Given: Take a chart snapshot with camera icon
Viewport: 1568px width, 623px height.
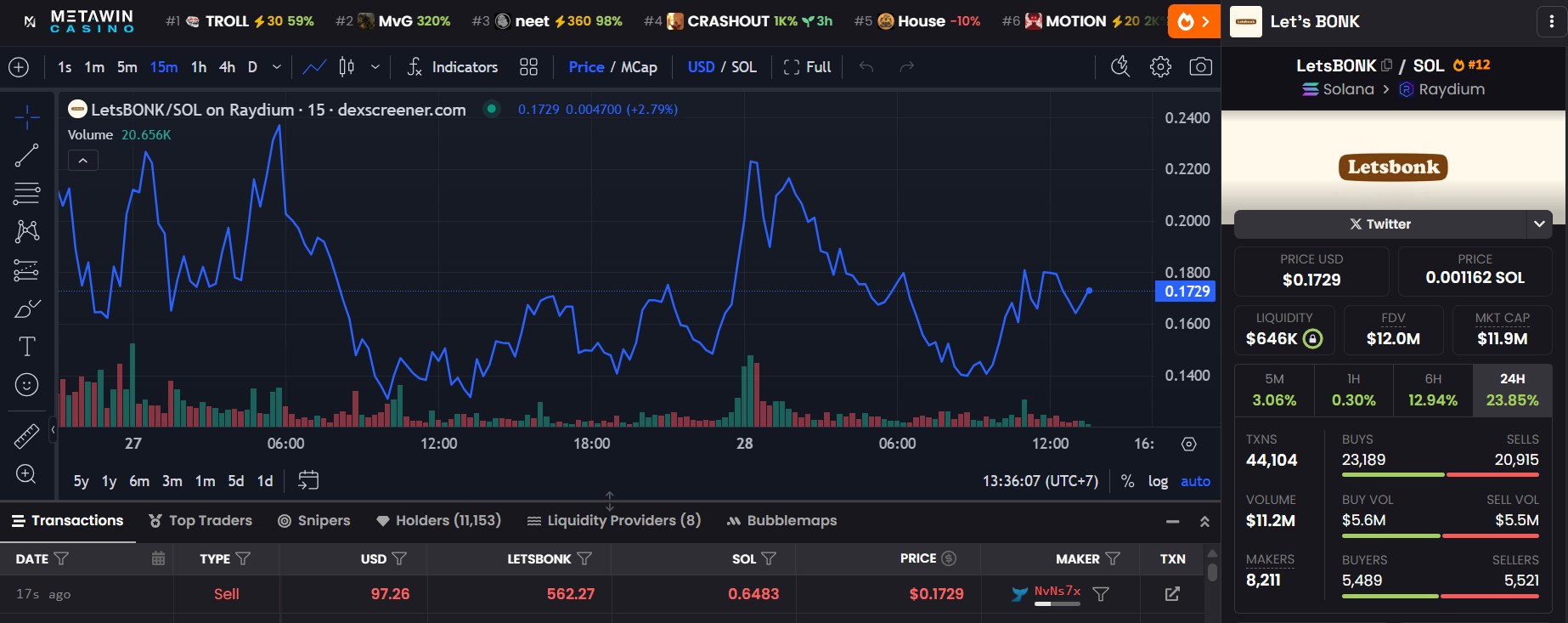Looking at the screenshot, I should point(1200,67).
